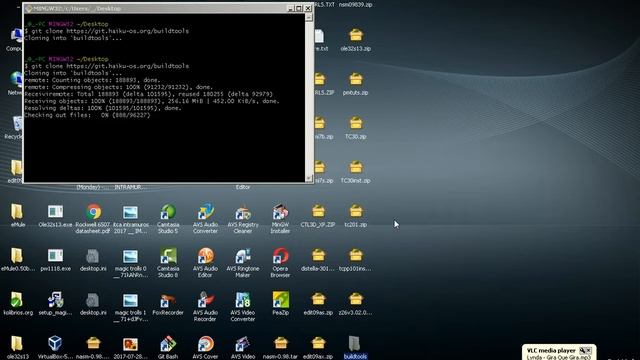The width and height of the screenshot is (640, 360).
Task: Select the distella-301 archive
Action: [318, 259]
